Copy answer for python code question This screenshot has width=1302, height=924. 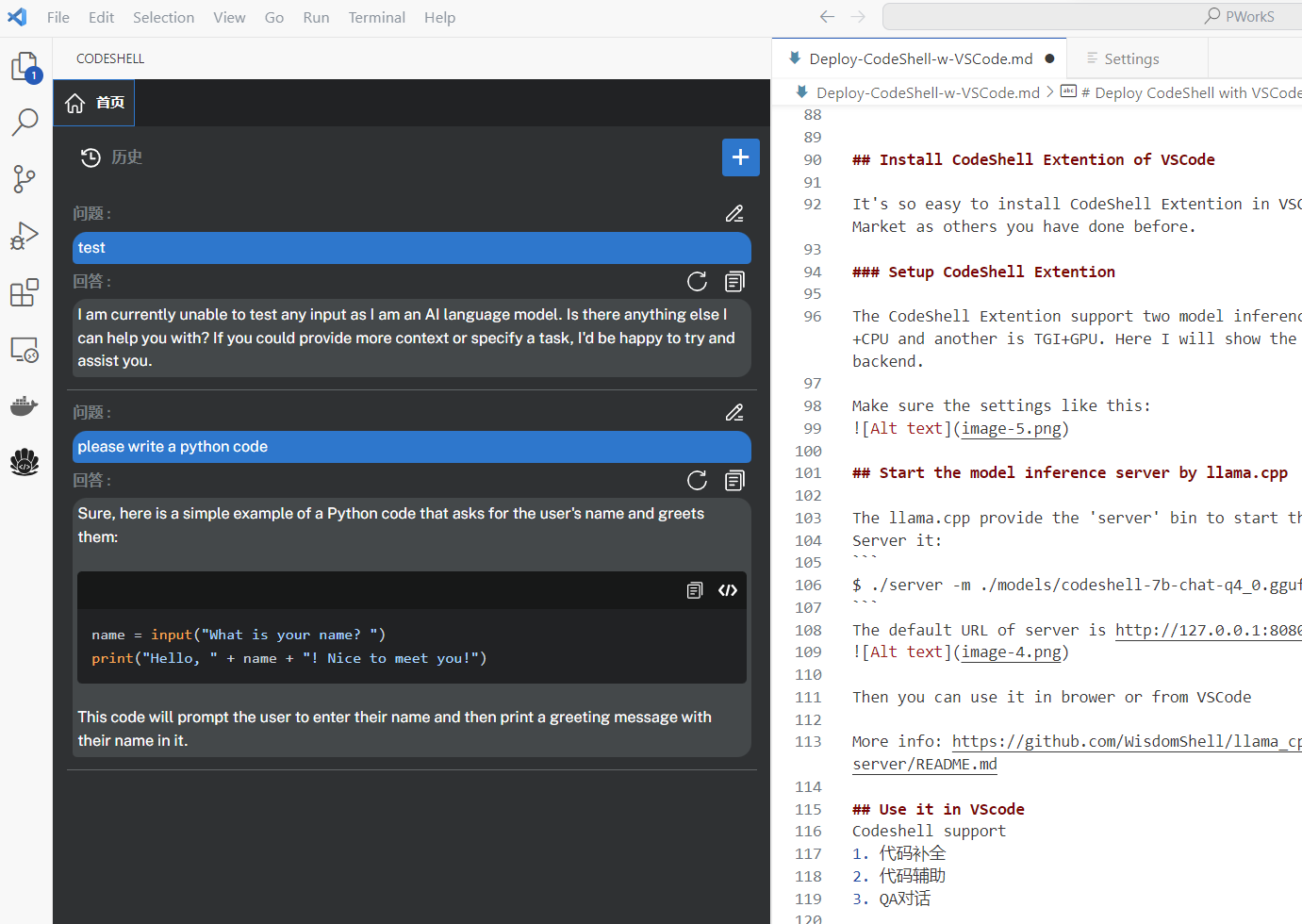(735, 480)
